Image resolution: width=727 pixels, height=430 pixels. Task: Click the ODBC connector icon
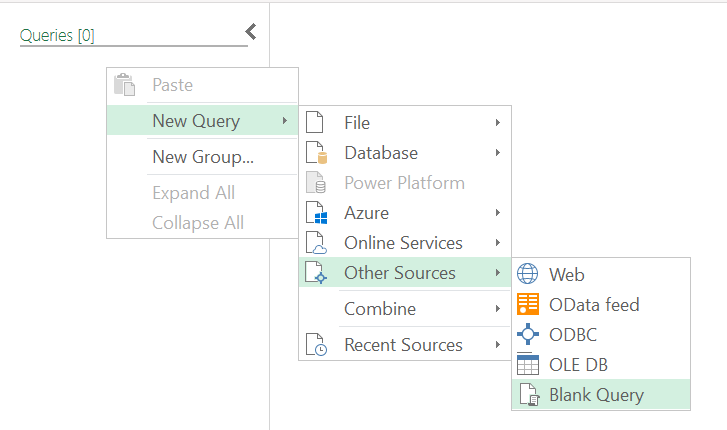(x=528, y=334)
